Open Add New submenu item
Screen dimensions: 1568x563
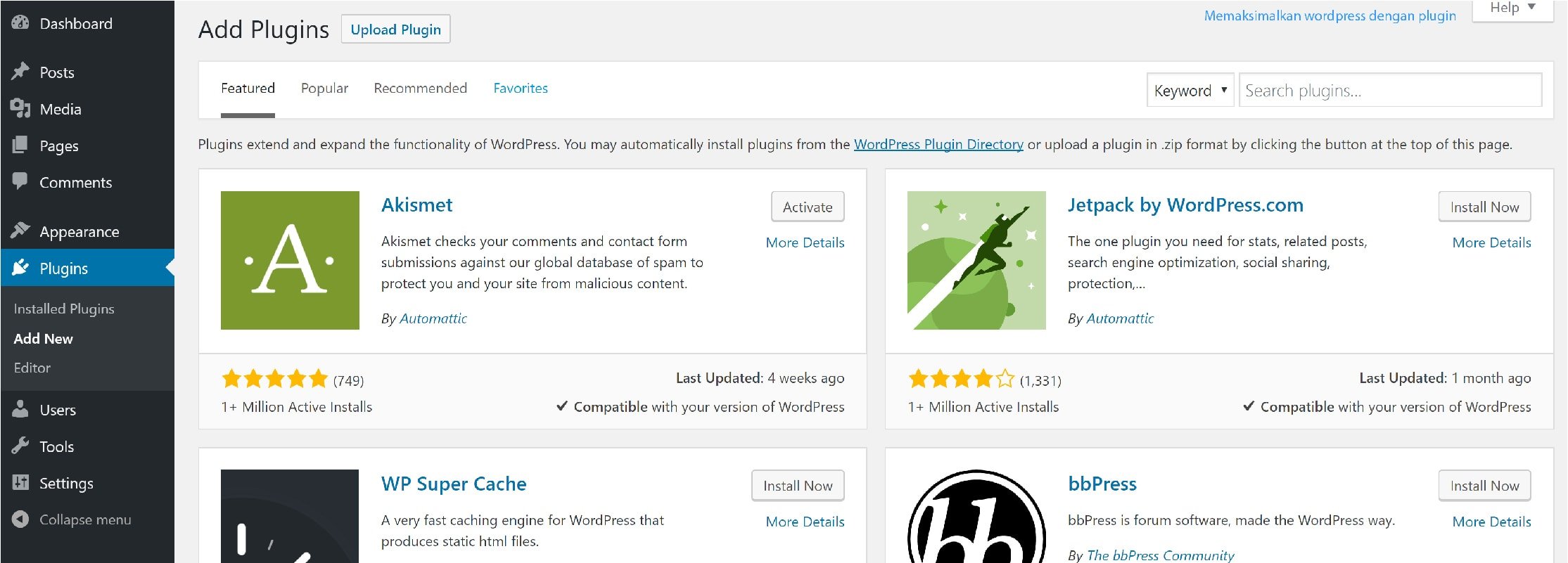tap(44, 338)
